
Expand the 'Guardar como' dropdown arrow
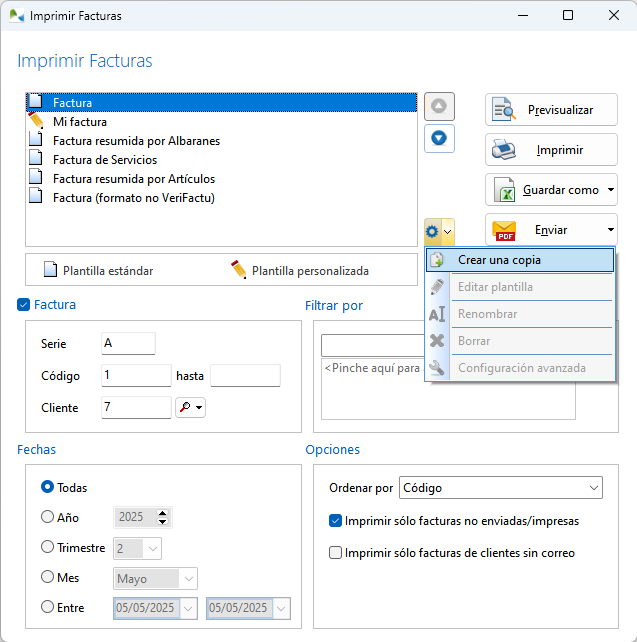click(x=610, y=190)
